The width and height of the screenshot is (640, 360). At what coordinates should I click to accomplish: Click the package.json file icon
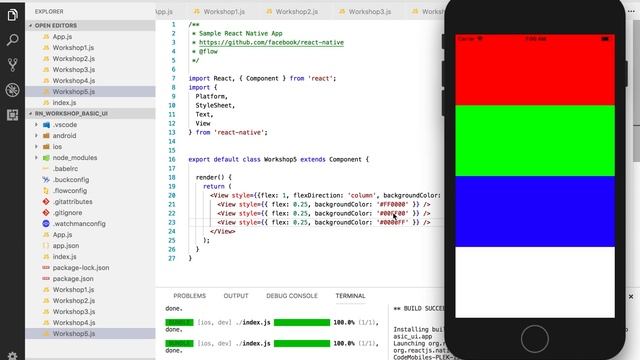(x=46, y=279)
